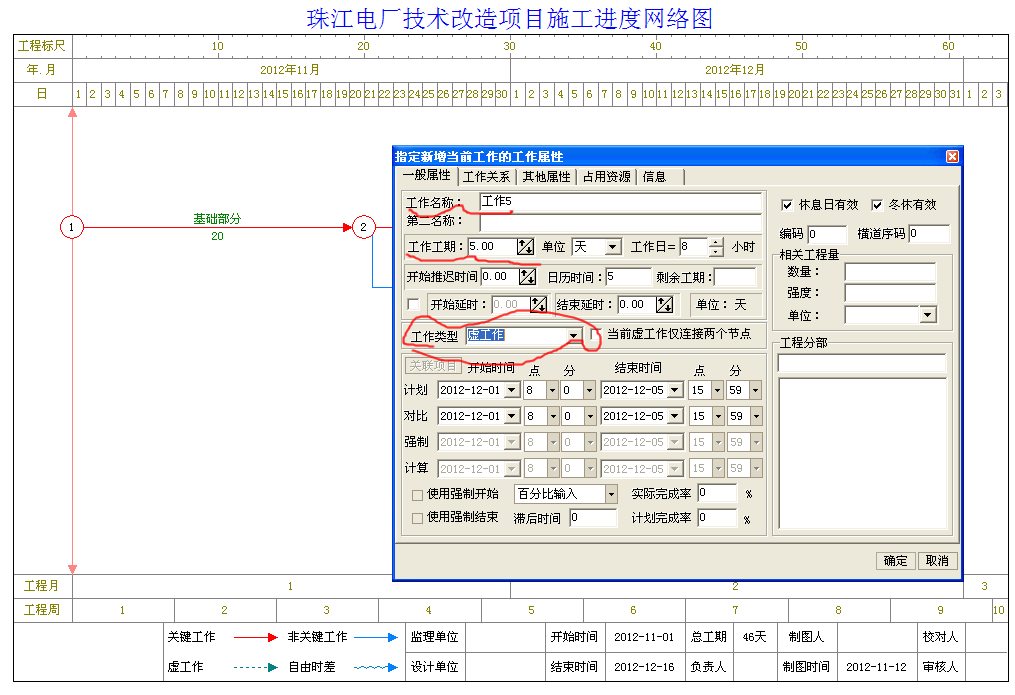Switch to the 一般属性 tab
The height and width of the screenshot is (695, 1015).
coord(427,175)
